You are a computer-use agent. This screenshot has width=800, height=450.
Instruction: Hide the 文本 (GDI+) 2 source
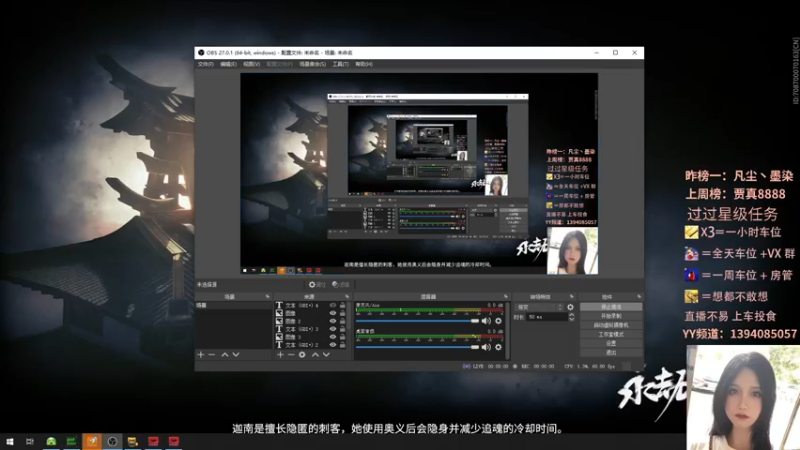click(x=333, y=345)
